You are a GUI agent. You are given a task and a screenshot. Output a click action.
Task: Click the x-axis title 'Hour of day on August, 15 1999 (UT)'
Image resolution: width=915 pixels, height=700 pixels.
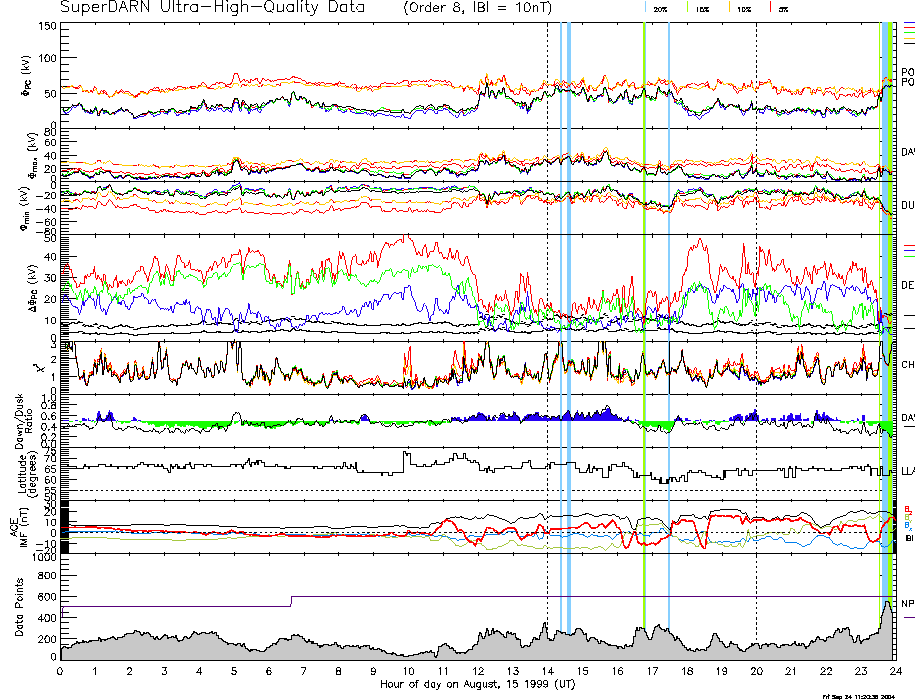(x=477, y=684)
